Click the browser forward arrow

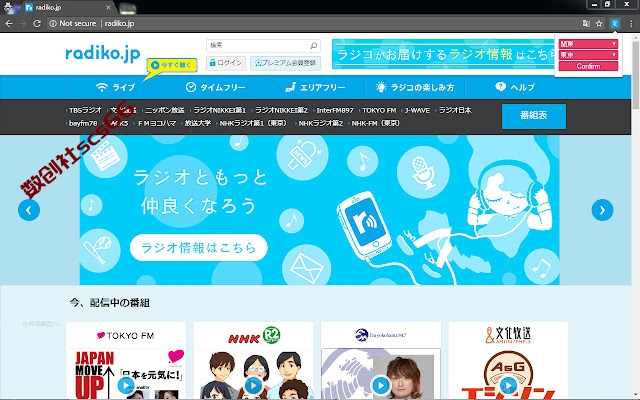point(23,24)
